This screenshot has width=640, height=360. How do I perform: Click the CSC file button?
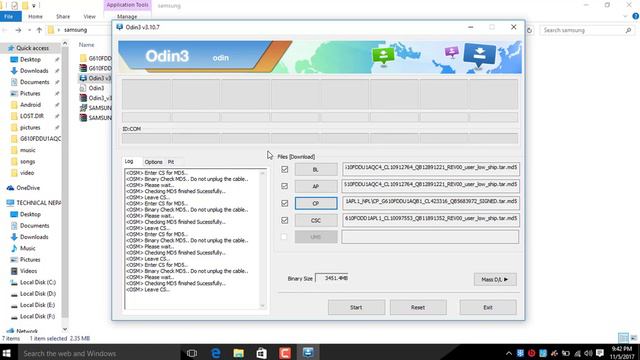316,220
